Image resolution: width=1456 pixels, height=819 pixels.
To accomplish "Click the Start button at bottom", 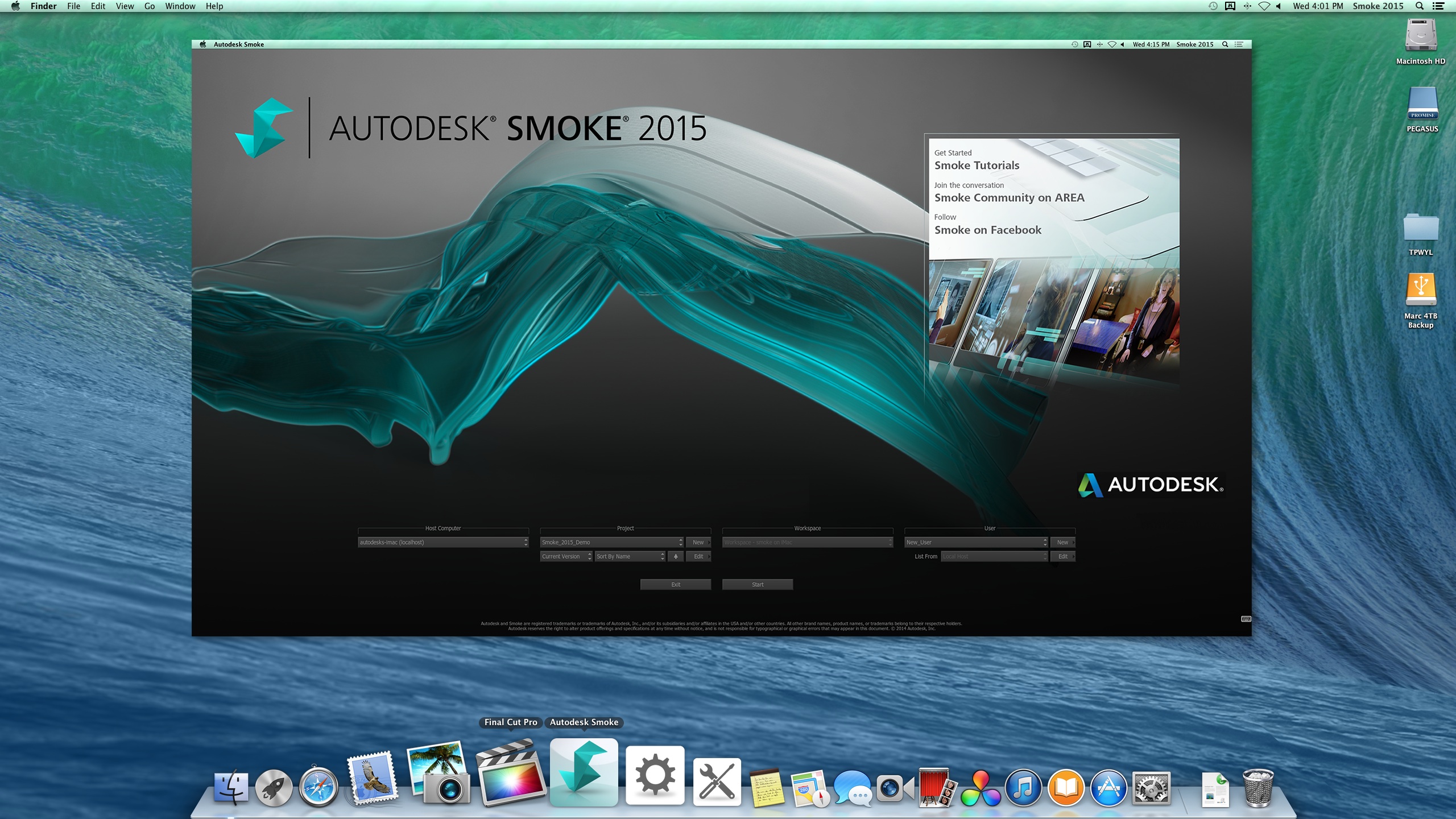I will tap(758, 584).
